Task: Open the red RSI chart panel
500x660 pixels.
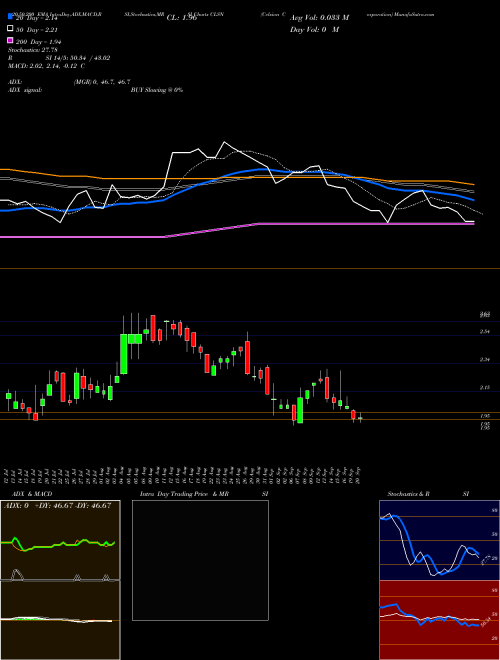Action: click(439, 620)
